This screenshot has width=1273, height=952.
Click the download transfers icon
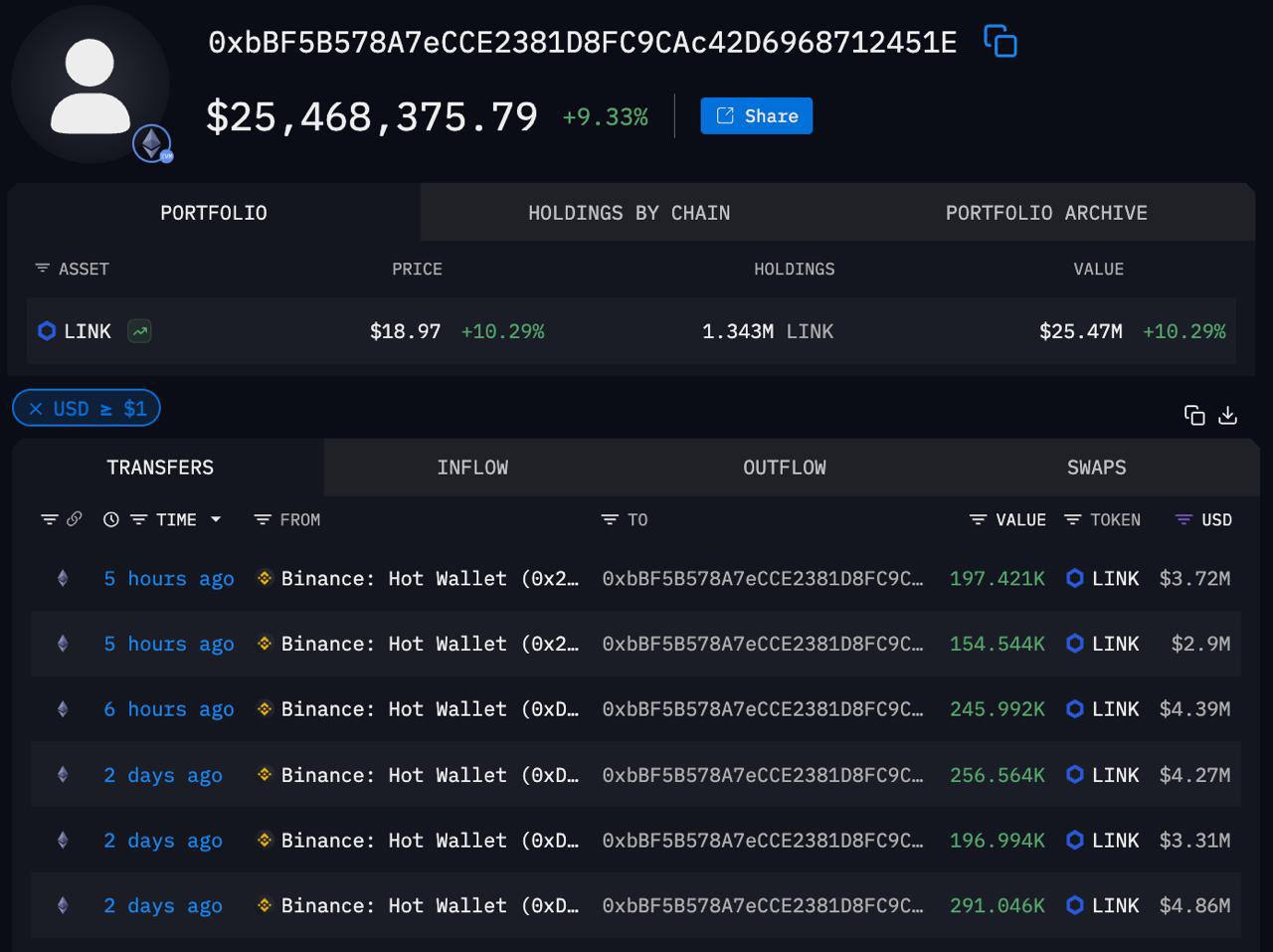[x=1228, y=416]
